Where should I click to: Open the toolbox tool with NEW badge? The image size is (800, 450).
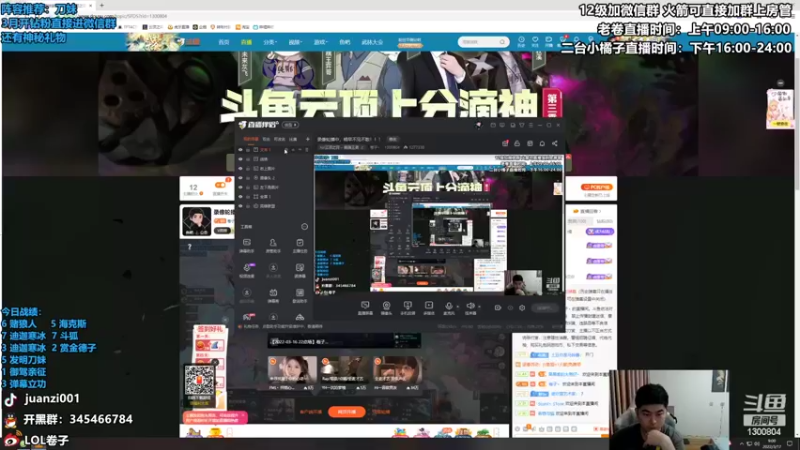247,270
